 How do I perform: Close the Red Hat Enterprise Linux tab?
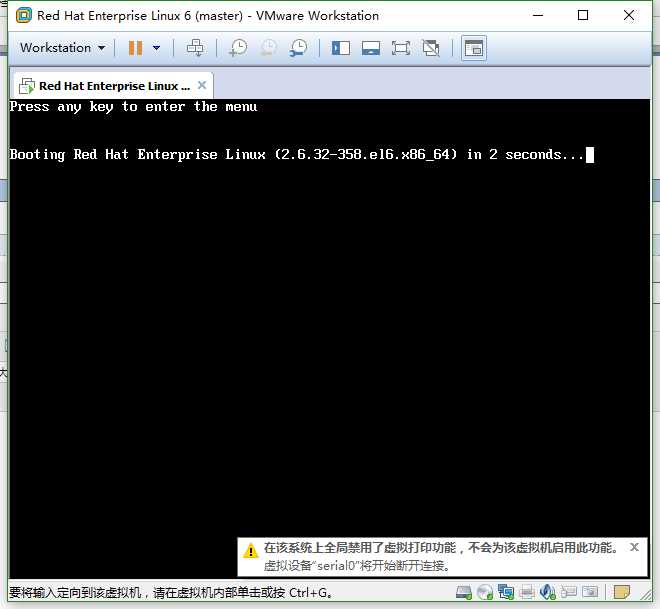[x=202, y=85]
